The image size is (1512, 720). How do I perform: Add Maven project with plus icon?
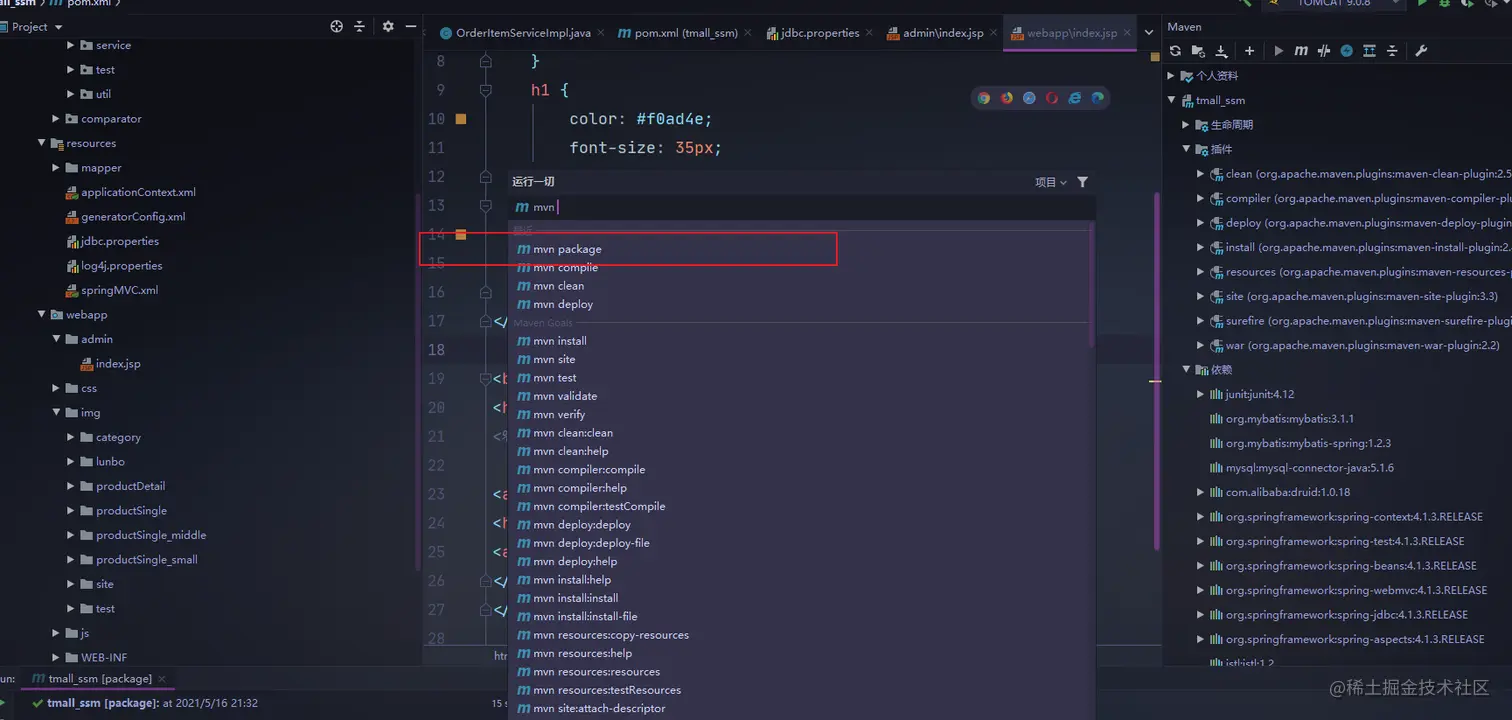click(1249, 51)
